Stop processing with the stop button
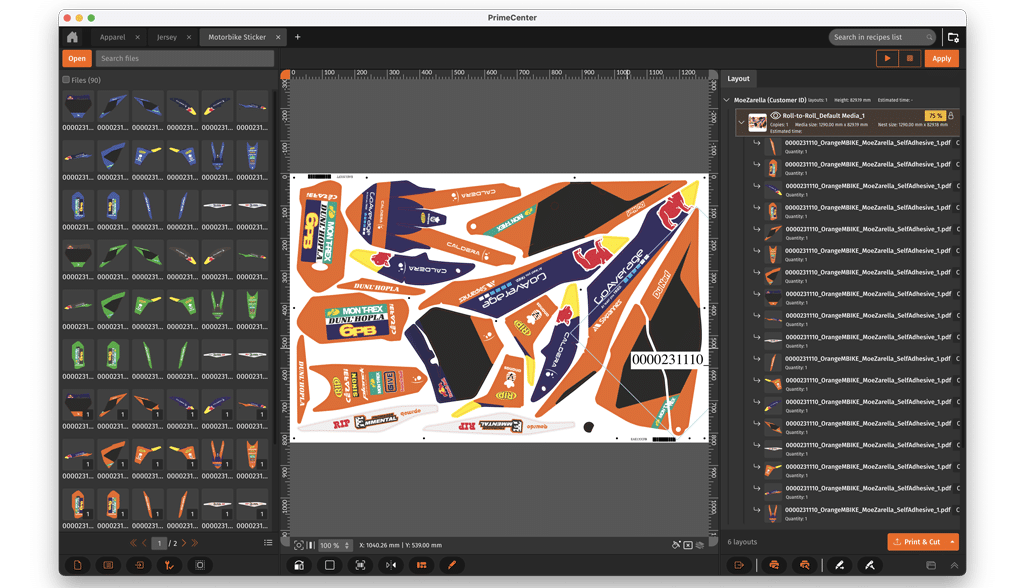Screen dimensions: 1024x588 coord(910,58)
